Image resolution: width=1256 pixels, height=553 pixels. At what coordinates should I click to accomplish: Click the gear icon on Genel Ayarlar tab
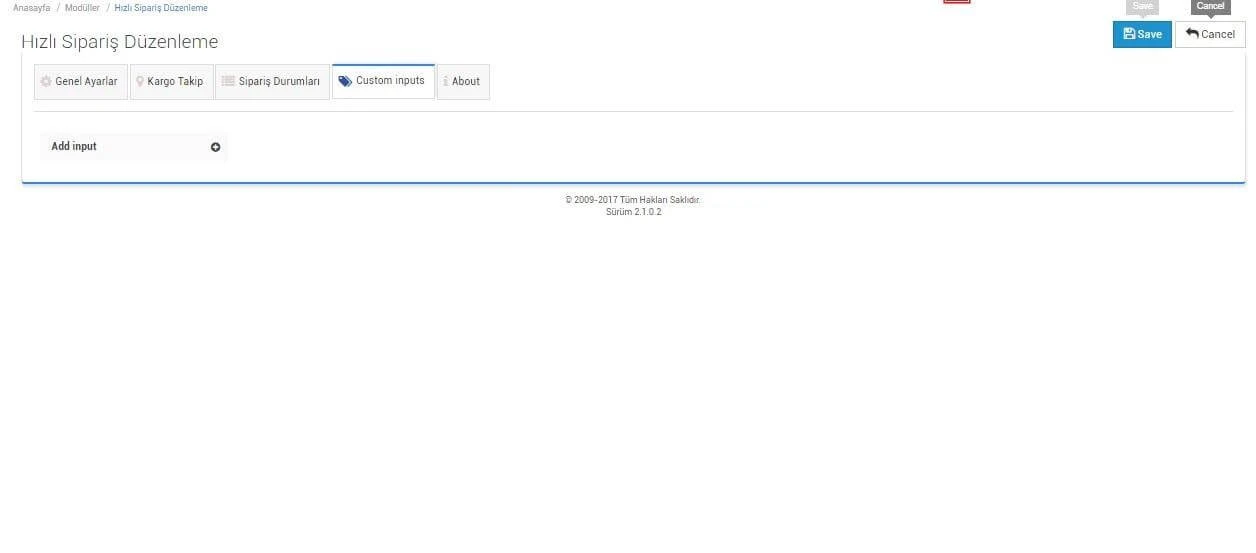(x=46, y=82)
